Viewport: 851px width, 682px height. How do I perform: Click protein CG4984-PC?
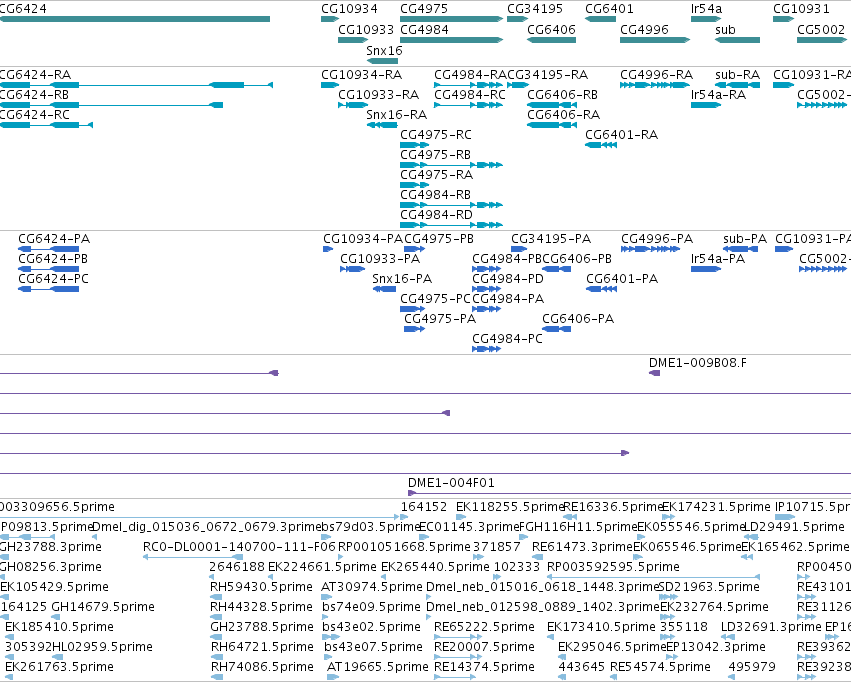click(x=486, y=349)
